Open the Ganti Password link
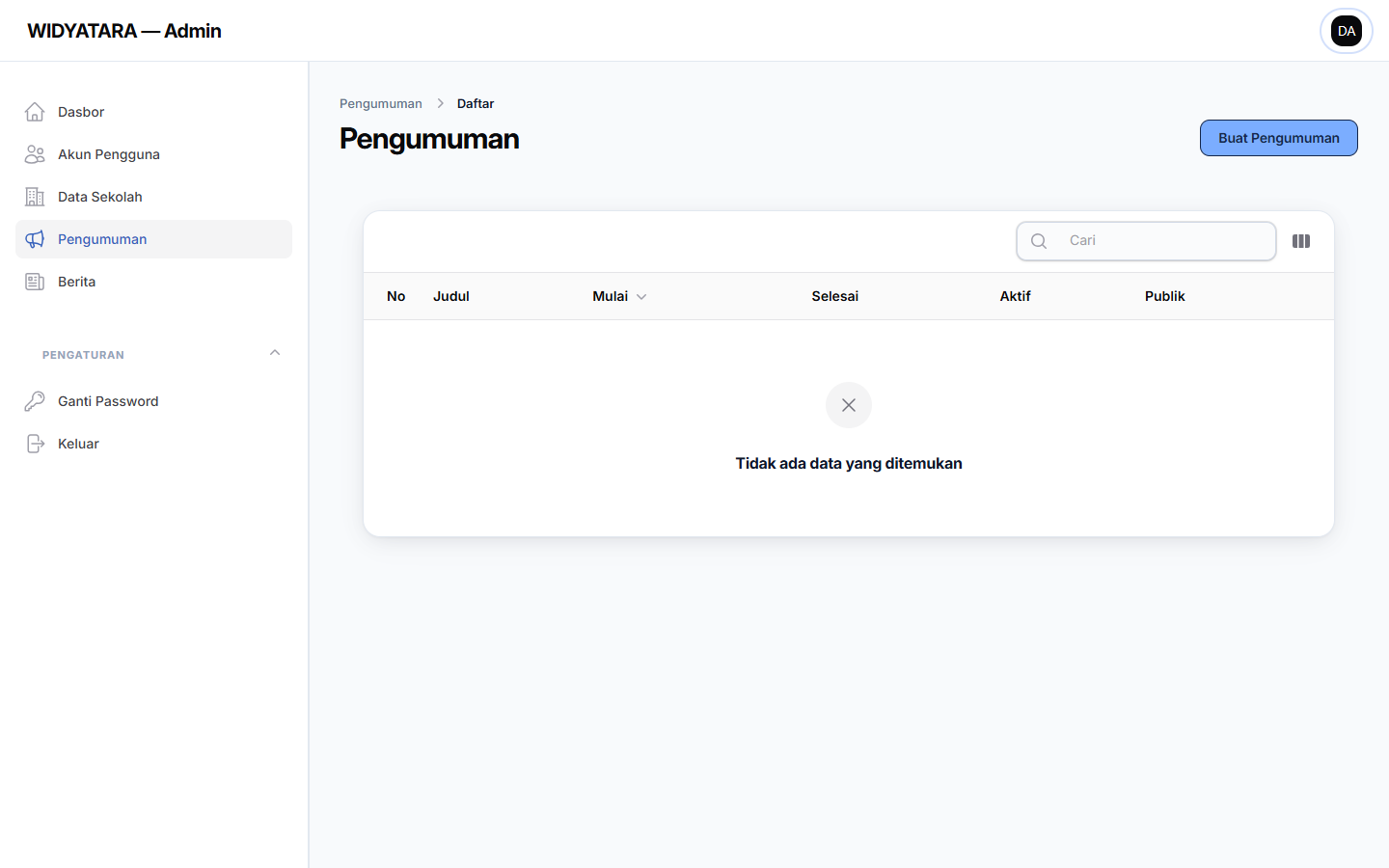This screenshot has width=1389, height=868. point(153,401)
